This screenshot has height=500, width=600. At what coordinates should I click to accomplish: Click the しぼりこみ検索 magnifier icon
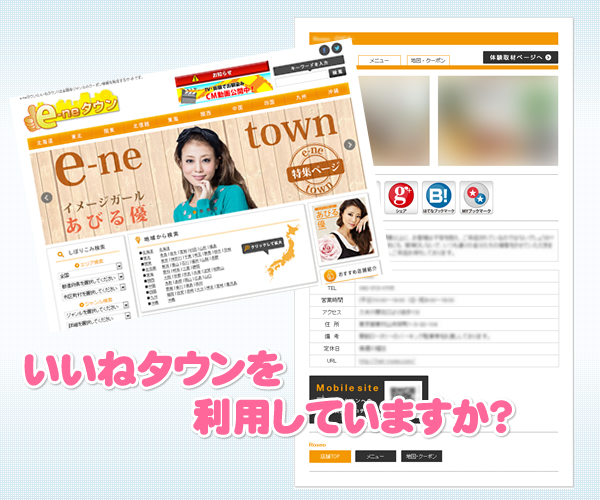click(x=60, y=254)
